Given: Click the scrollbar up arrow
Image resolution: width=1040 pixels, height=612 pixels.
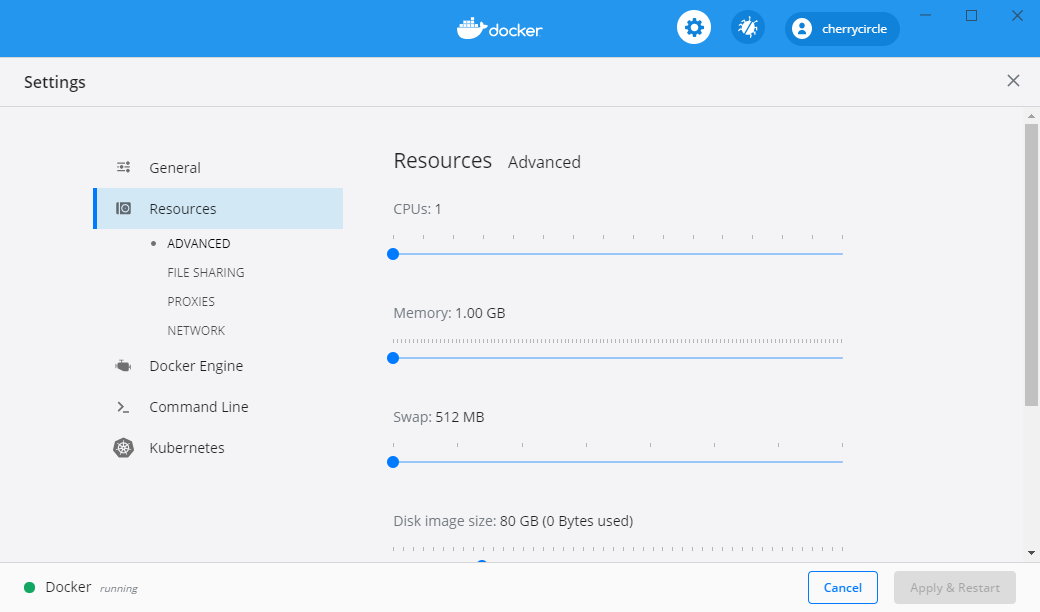Looking at the screenshot, I should [1031, 116].
